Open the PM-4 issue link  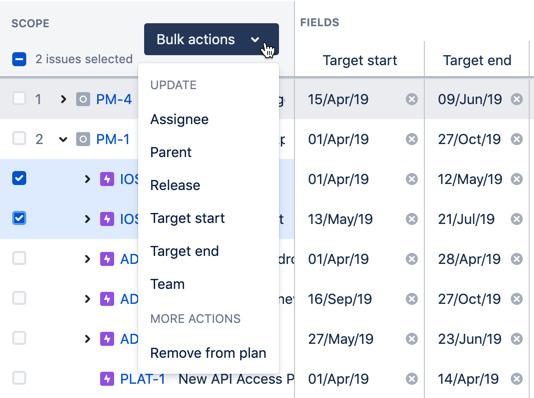114,99
